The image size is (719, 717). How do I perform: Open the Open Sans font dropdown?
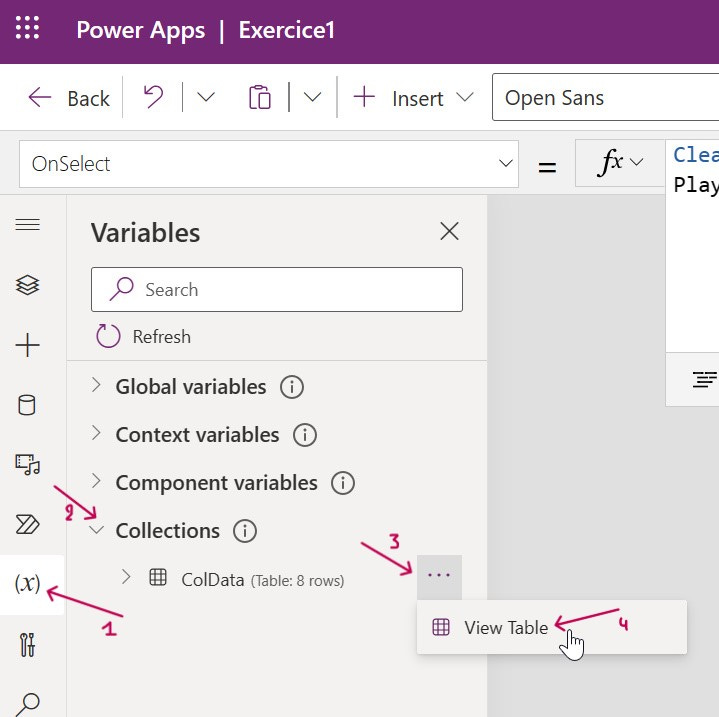605,97
